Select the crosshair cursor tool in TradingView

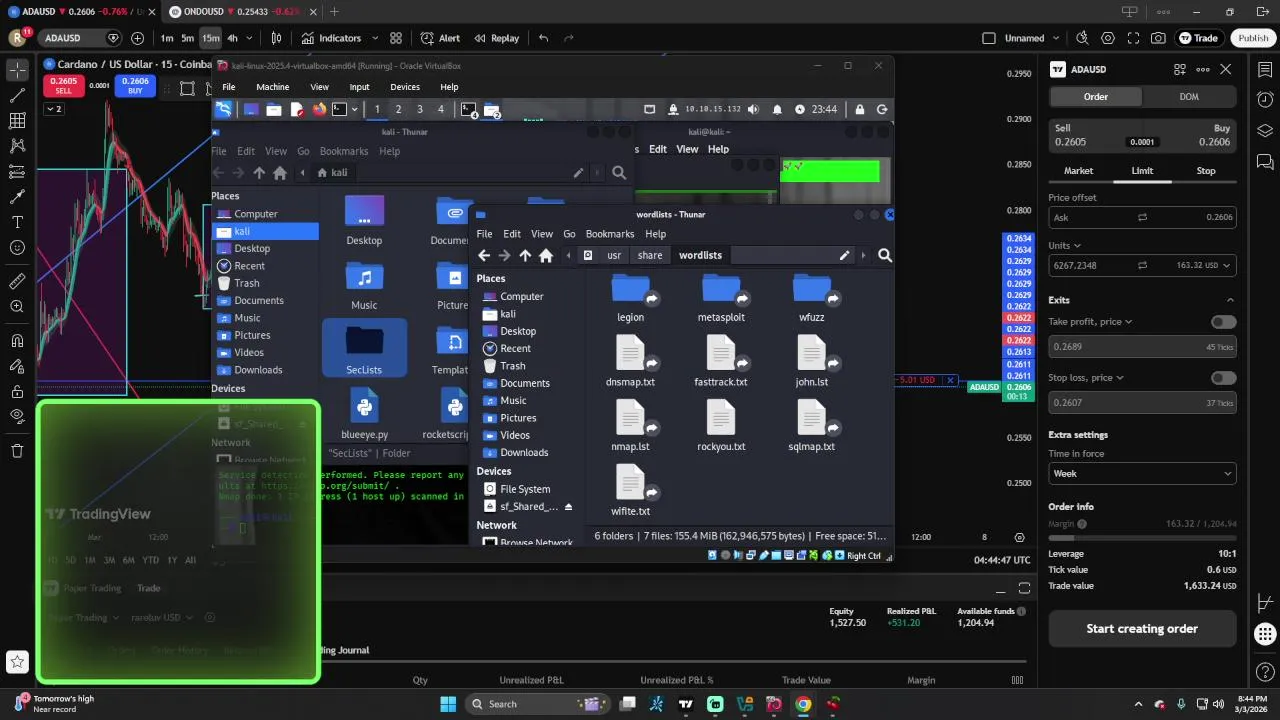point(17,70)
